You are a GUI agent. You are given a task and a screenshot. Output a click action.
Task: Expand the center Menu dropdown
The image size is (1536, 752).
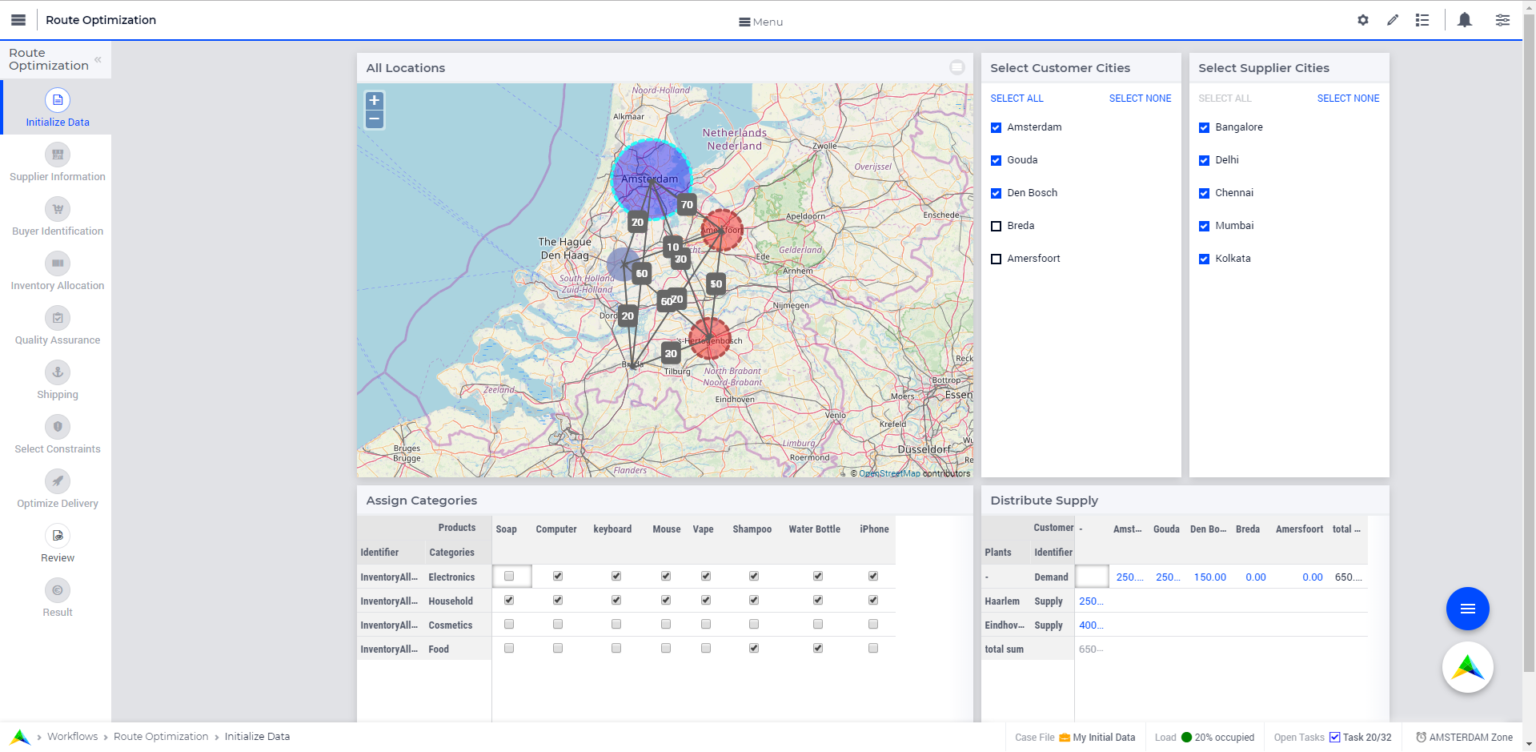coord(760,22)
